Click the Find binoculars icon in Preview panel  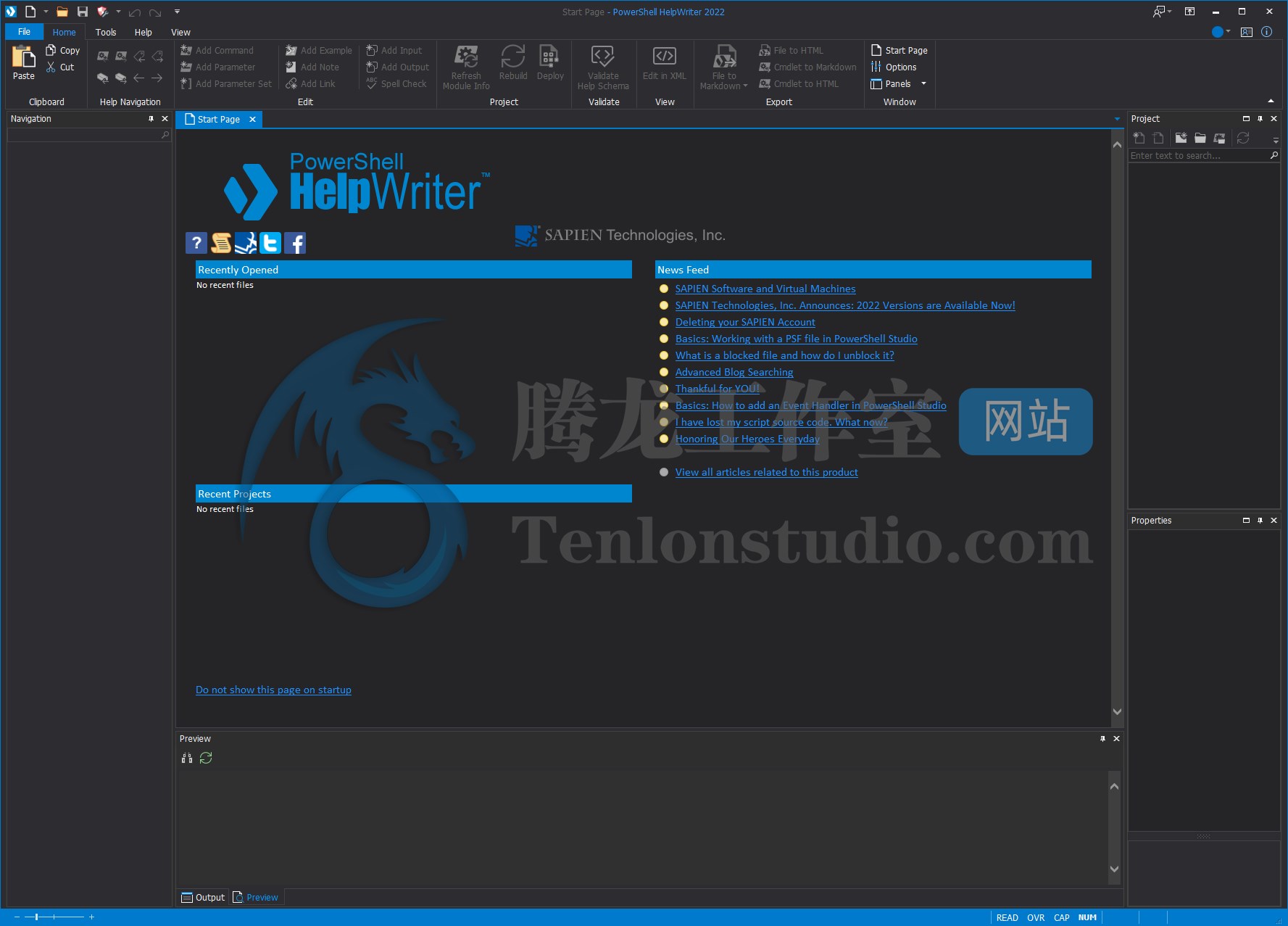click(x=187, y=758)
